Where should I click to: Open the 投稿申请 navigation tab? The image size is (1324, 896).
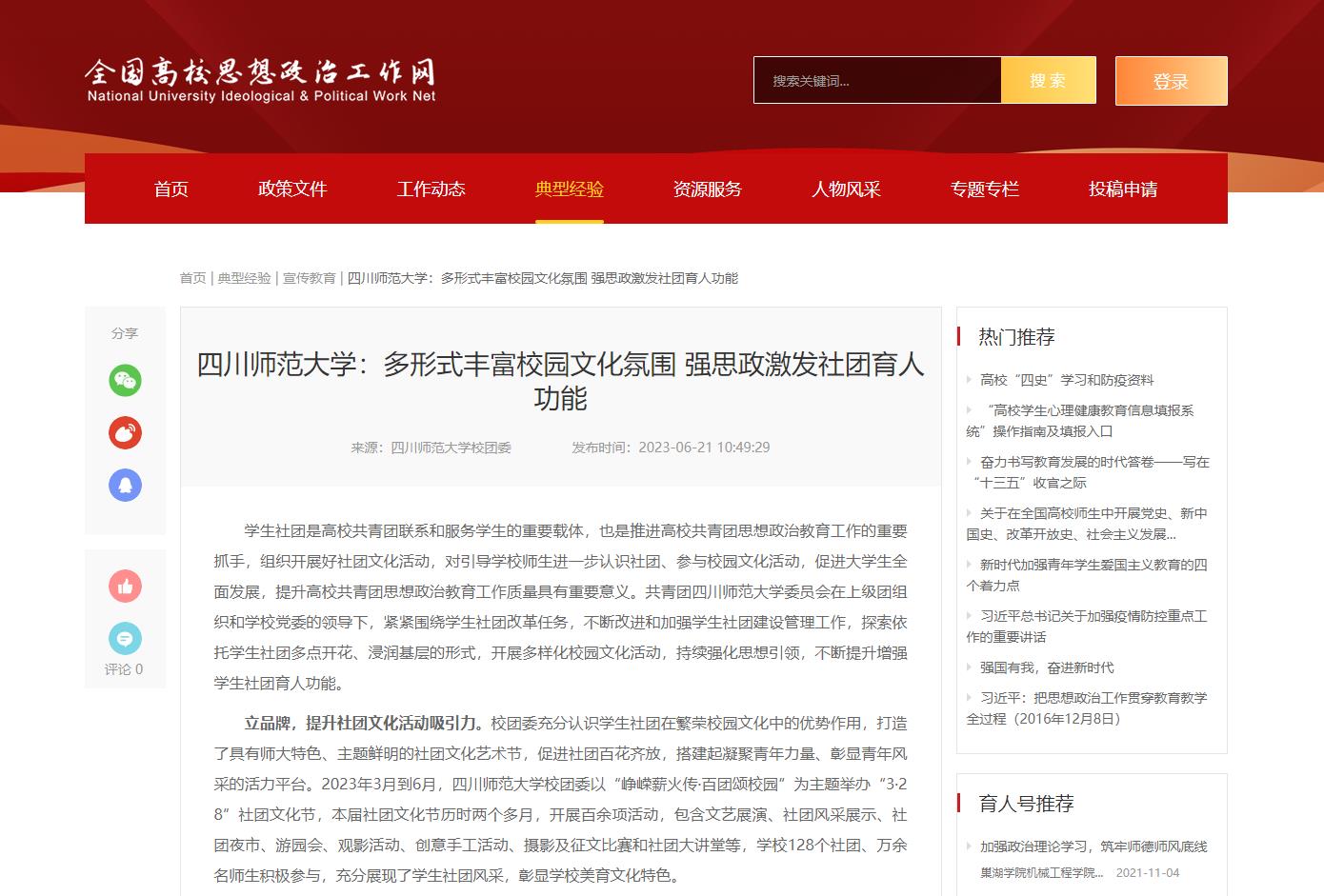(x=1123, y=189)
